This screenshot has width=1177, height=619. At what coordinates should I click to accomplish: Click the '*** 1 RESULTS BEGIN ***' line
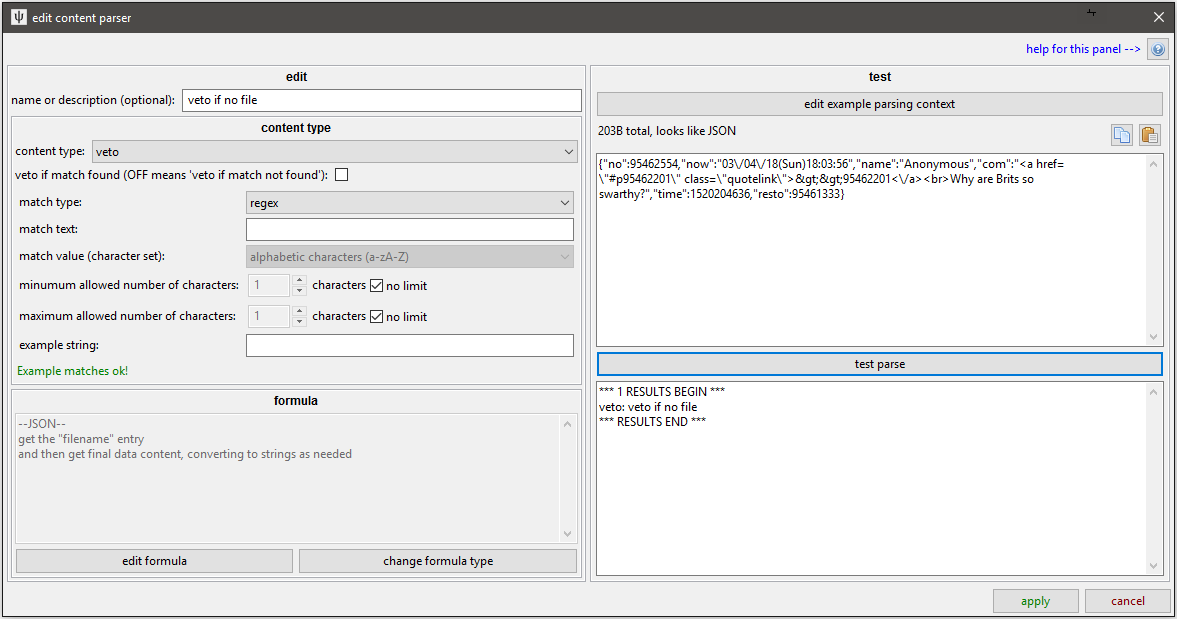[662, 392]
